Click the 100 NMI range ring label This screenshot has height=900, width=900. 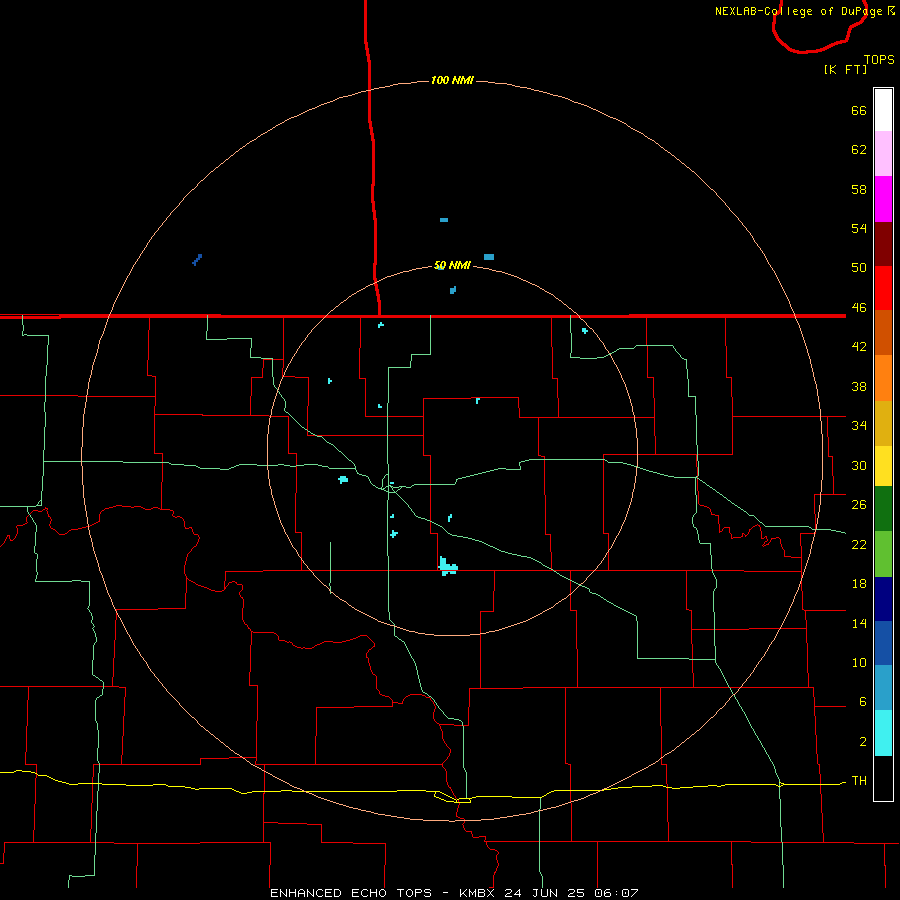pyautogui.click(x=452, y=80)
